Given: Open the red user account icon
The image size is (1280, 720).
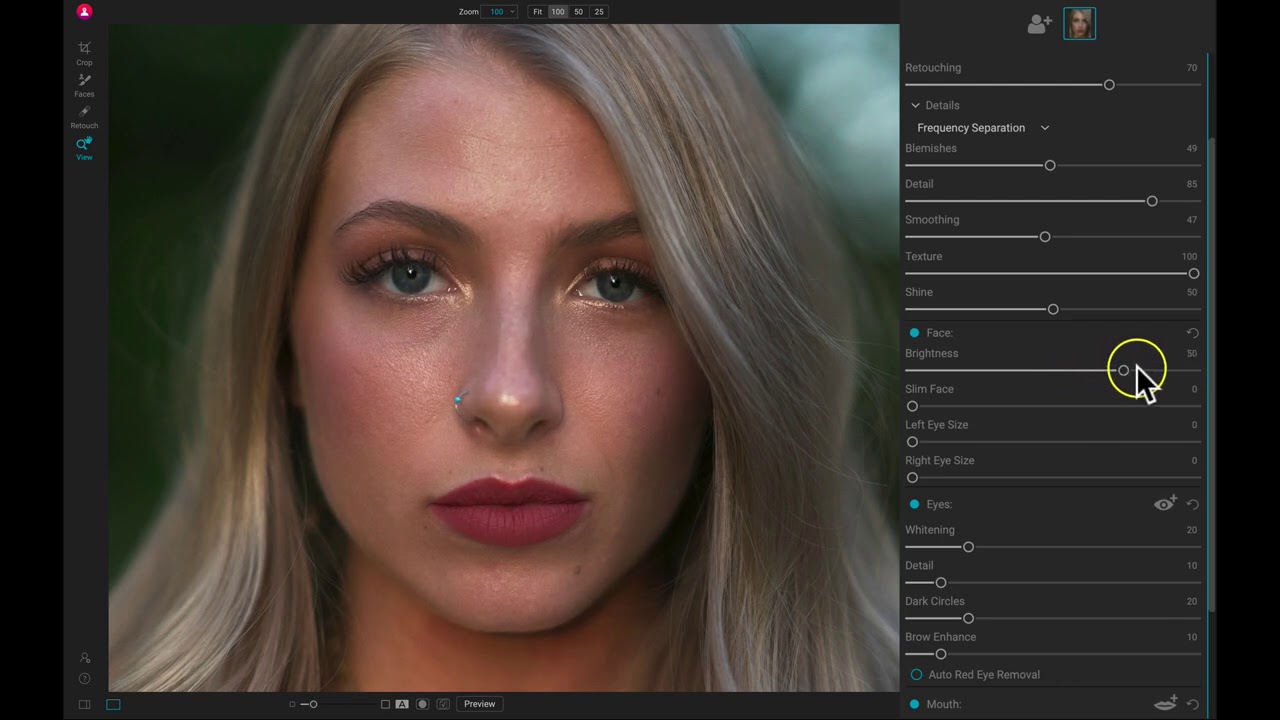Looking at the screenshot, I should [x=84, y=12].
